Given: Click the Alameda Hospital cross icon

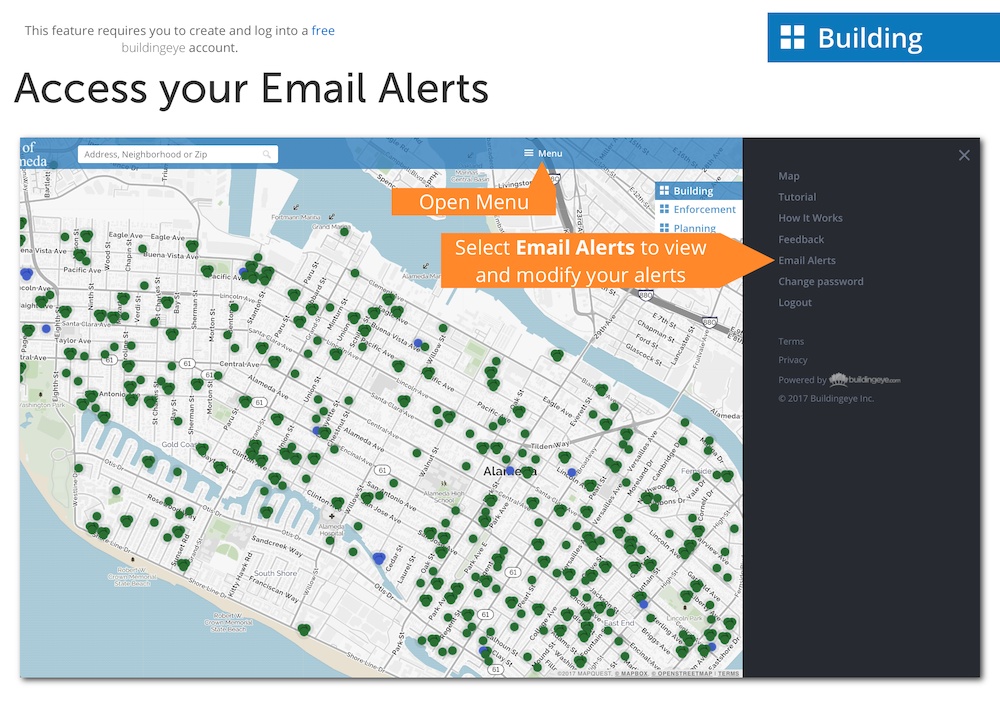Looking at the screenshot, I should click(x=332, y=516).
